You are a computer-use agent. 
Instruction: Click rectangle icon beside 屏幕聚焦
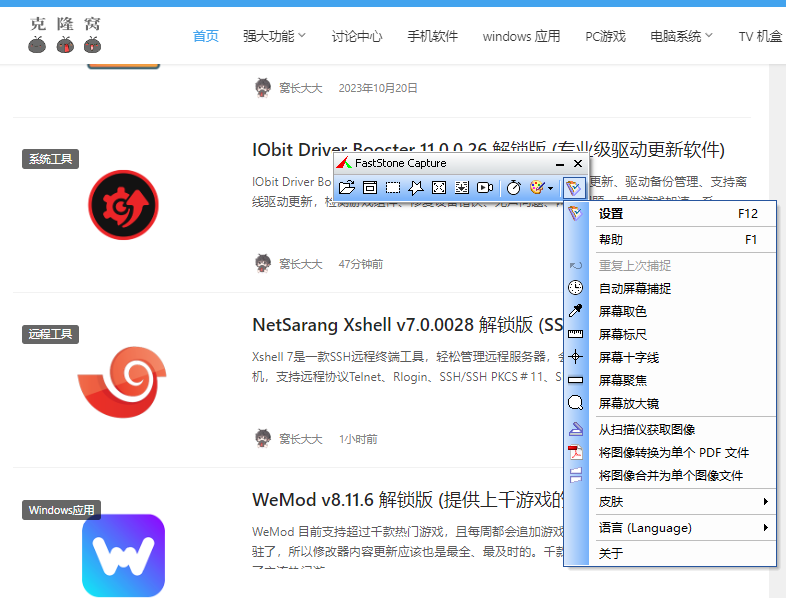pyautogui.click(x=575, y=380)
